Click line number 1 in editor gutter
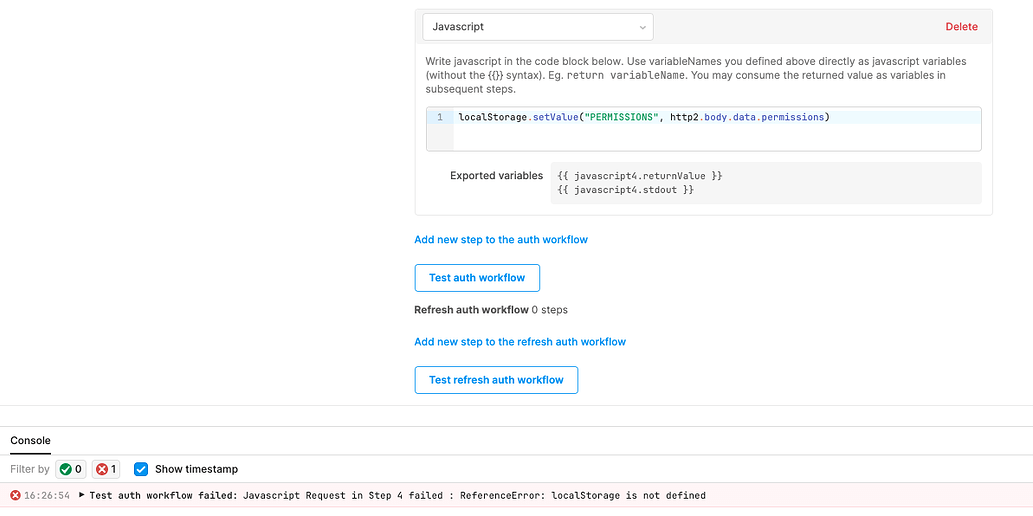Image resolution: width=1033 pixels, height=516 pixels. click(440, 117)
